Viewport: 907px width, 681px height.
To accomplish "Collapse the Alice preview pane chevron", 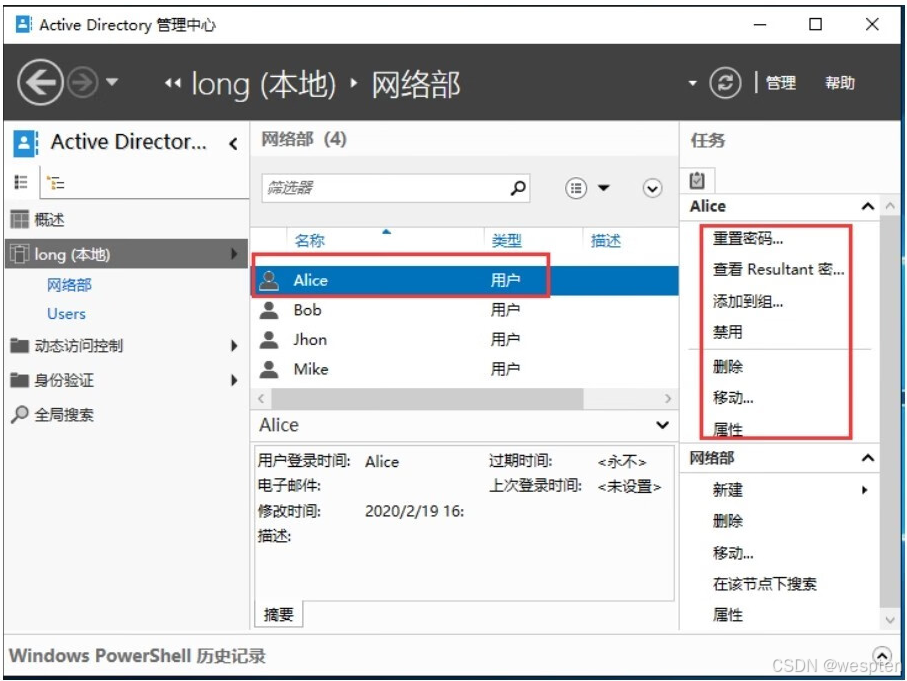I will click(662, 425).
